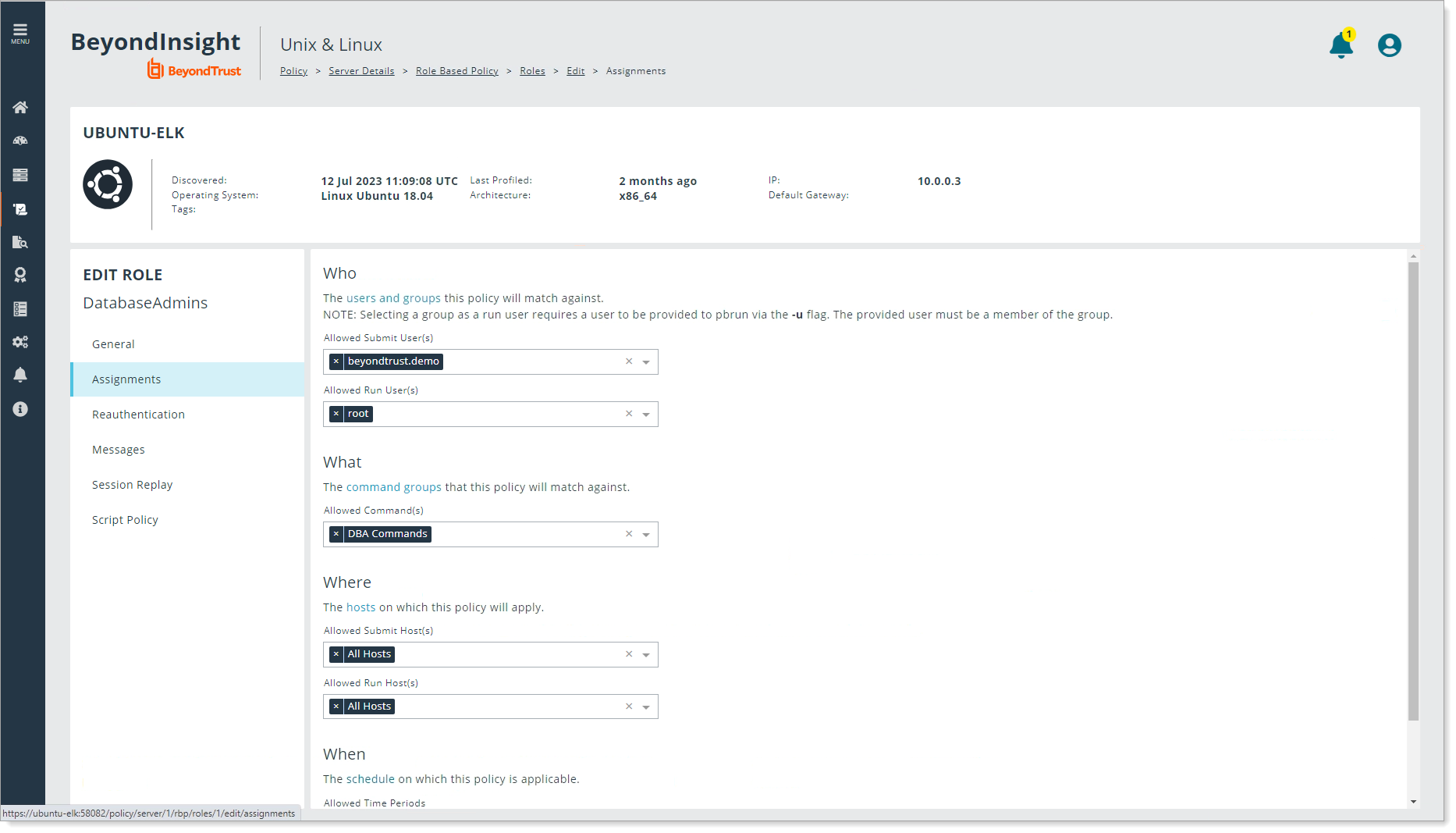Open the About info icon in sidebar
This screenshot has width=1456, height=833.
20,409
